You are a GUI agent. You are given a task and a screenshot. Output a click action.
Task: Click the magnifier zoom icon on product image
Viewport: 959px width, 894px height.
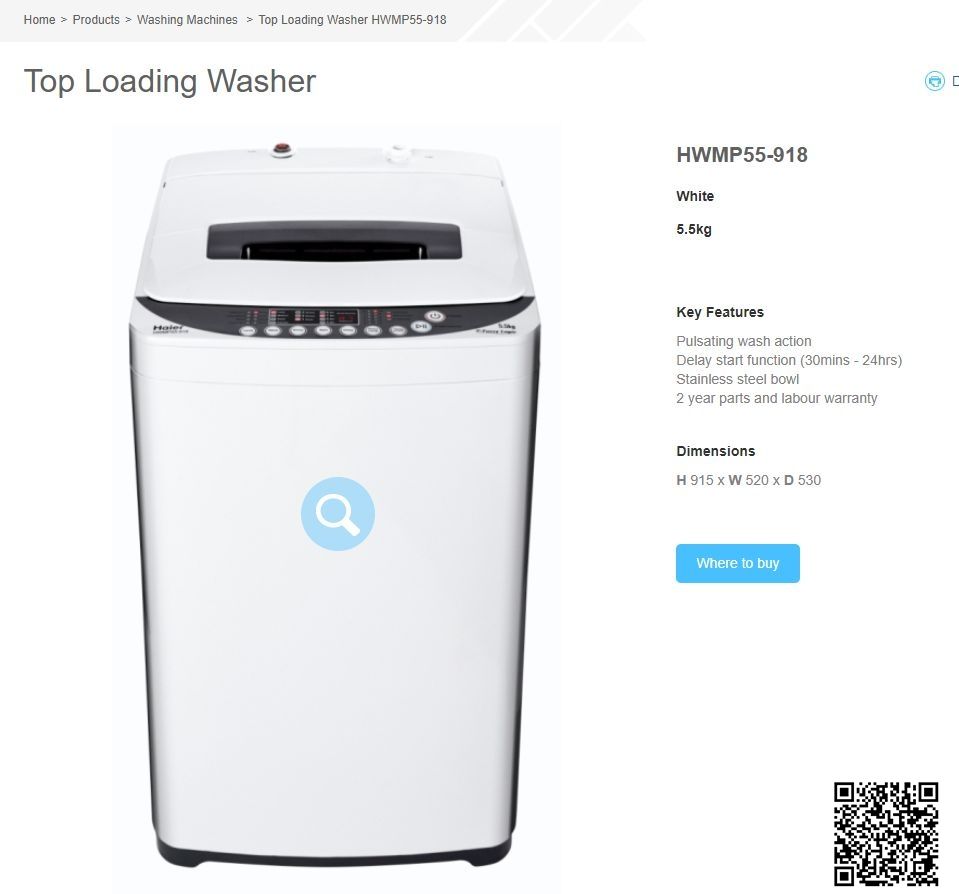pos(338,514)
